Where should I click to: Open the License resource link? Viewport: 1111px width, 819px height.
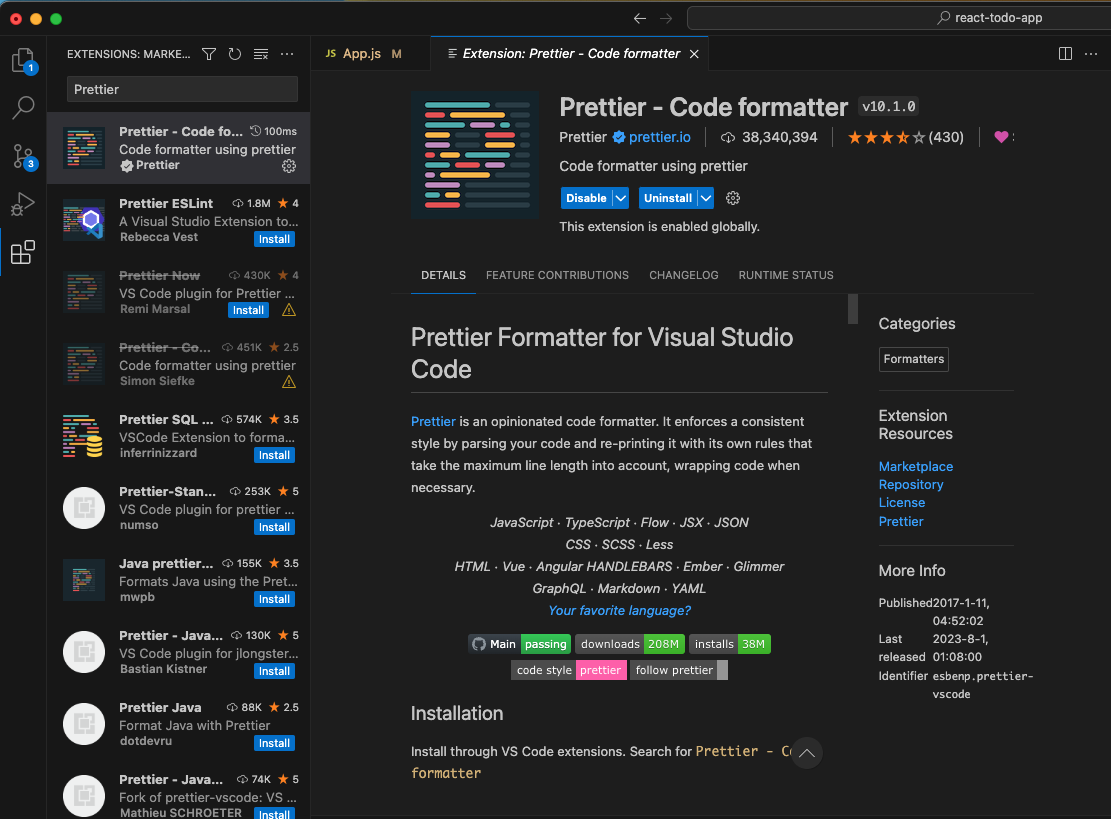point(901,502)
